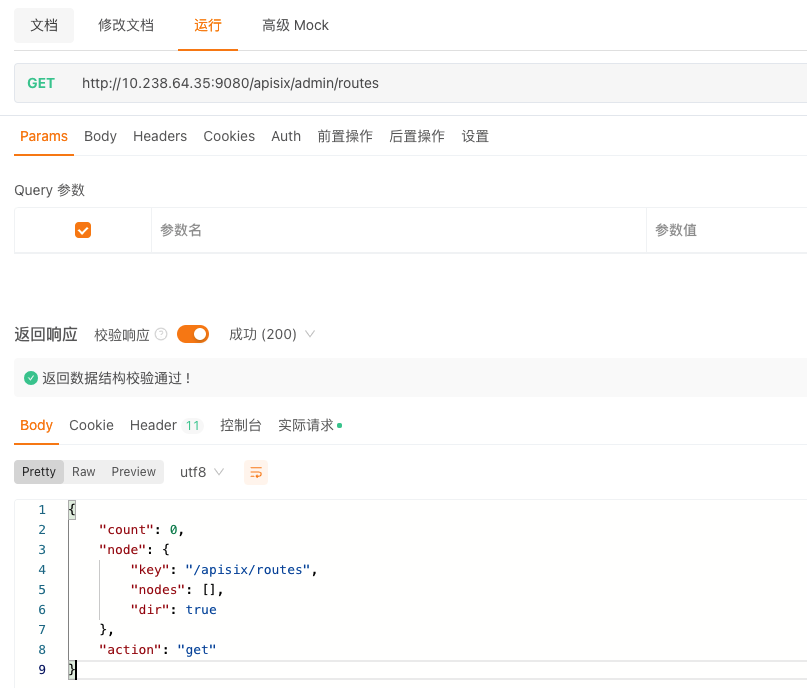Open the 高级 Mock tab
Image resolution: width=807 pixels, height=688 pixels.
[x=295, y=25]
